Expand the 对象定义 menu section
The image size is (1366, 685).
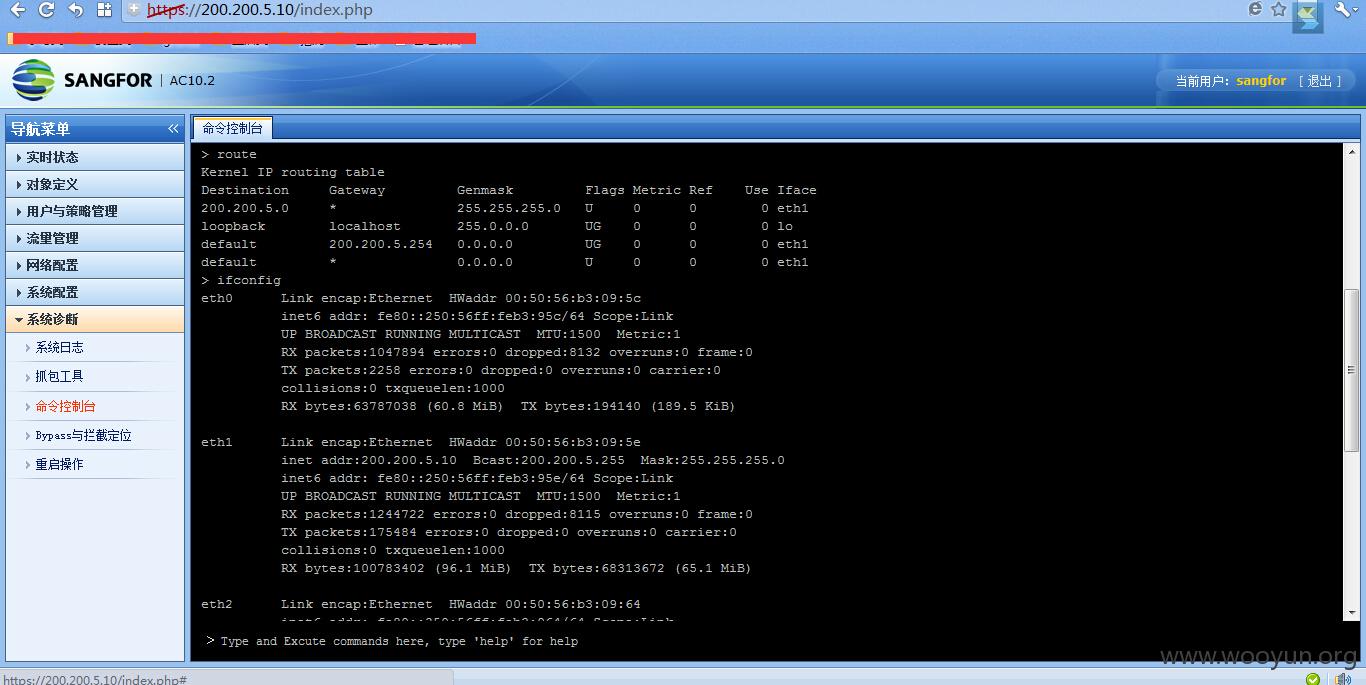(x=95, y=184)
